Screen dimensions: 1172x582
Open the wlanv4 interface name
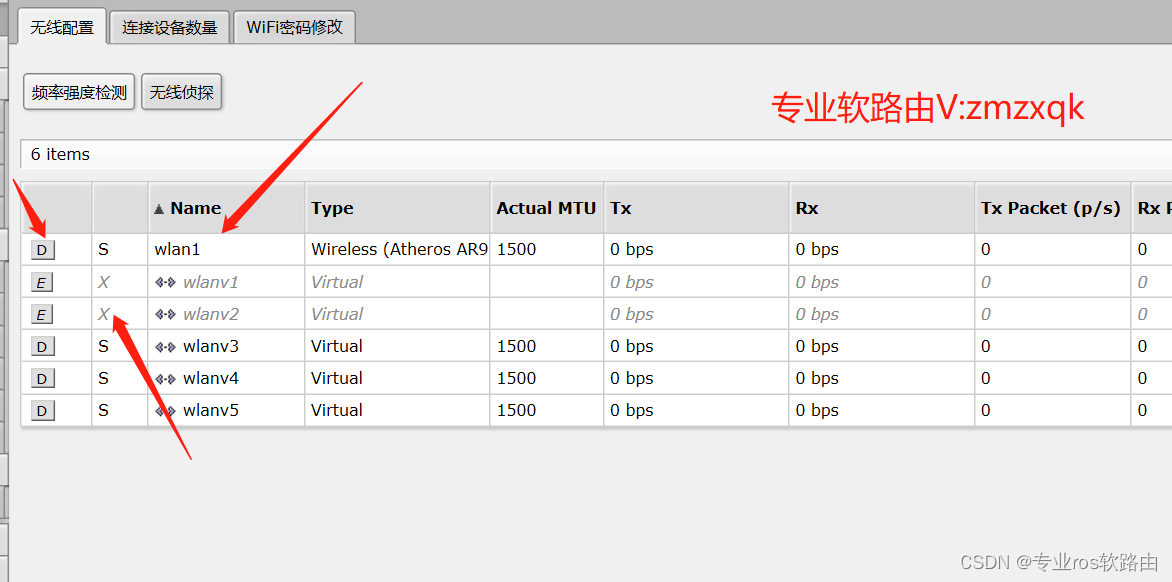[211, 379]
